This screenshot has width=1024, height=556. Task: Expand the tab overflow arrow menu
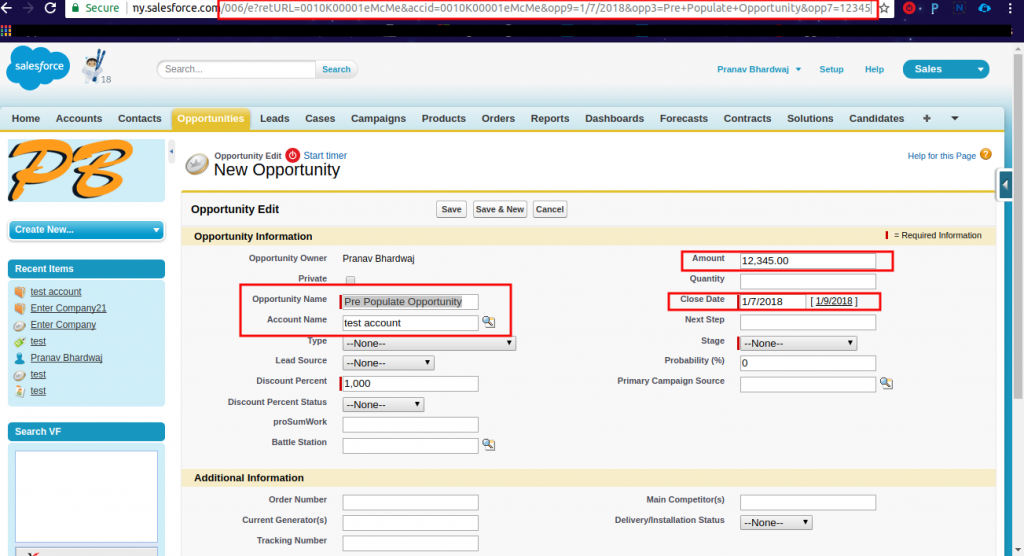pyautogui.click(x=955, y=118)
